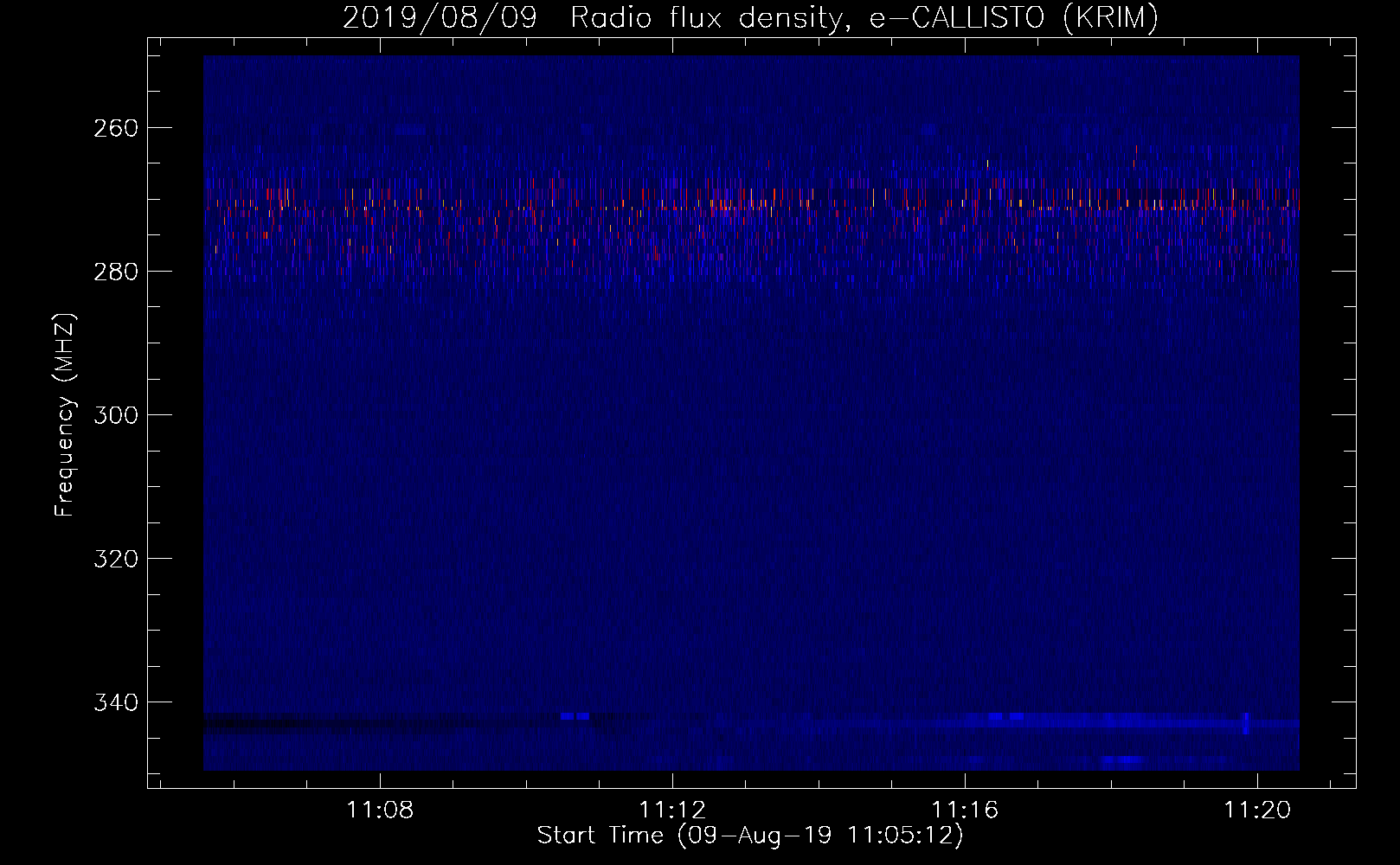Click the date '2019/08/09' in the title
Viewport: 1400px width, 865px height.
pos(440,17)
